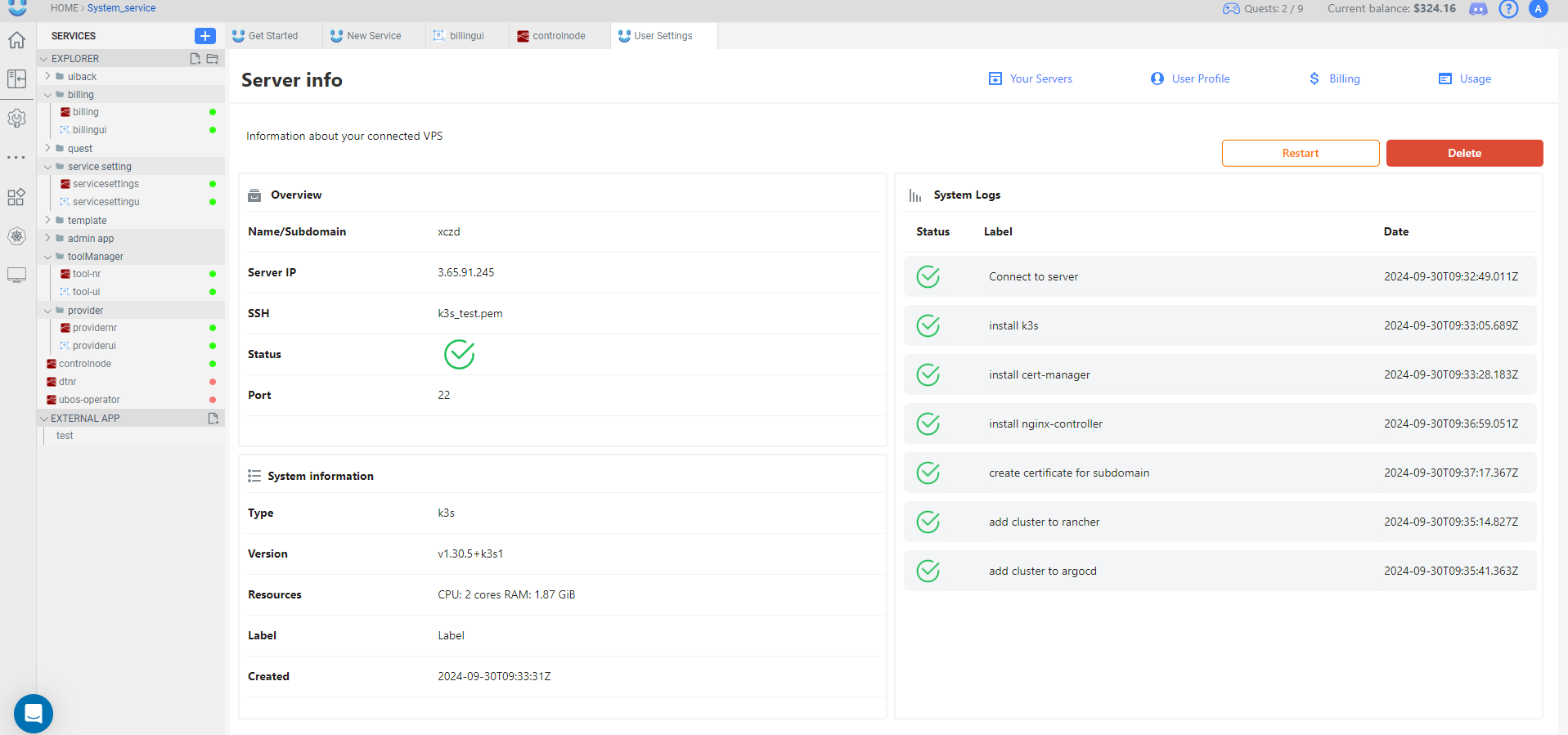Open providernr in tree
The width and height of the screenshot is (1568, 735).
pyautogui.click(x=94, y=328)
